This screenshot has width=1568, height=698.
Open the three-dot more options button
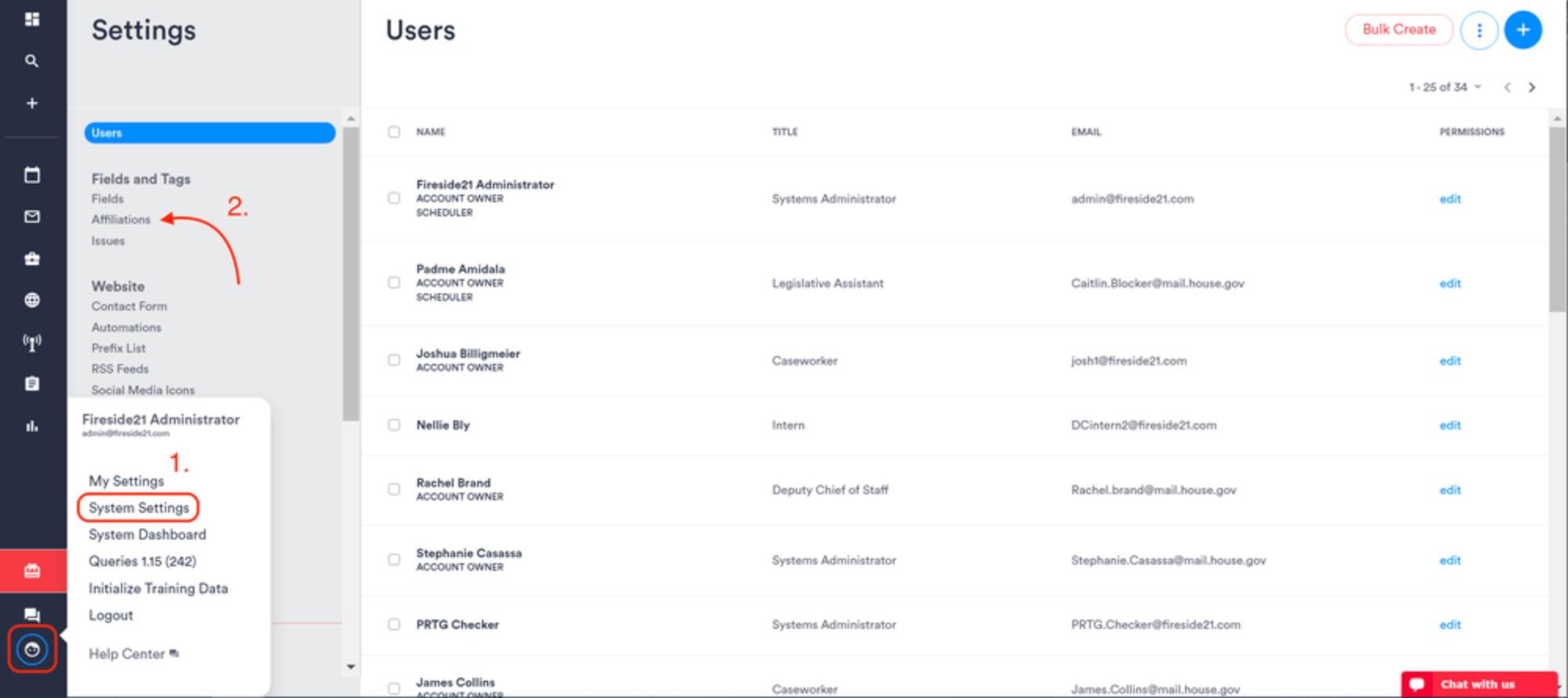[1479, 30]
